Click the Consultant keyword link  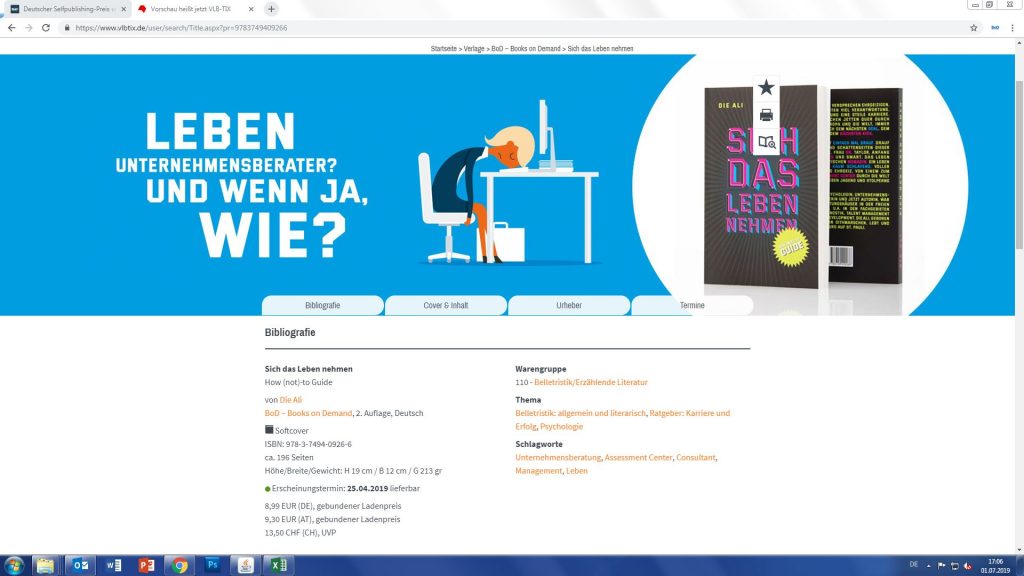point(696,457)
